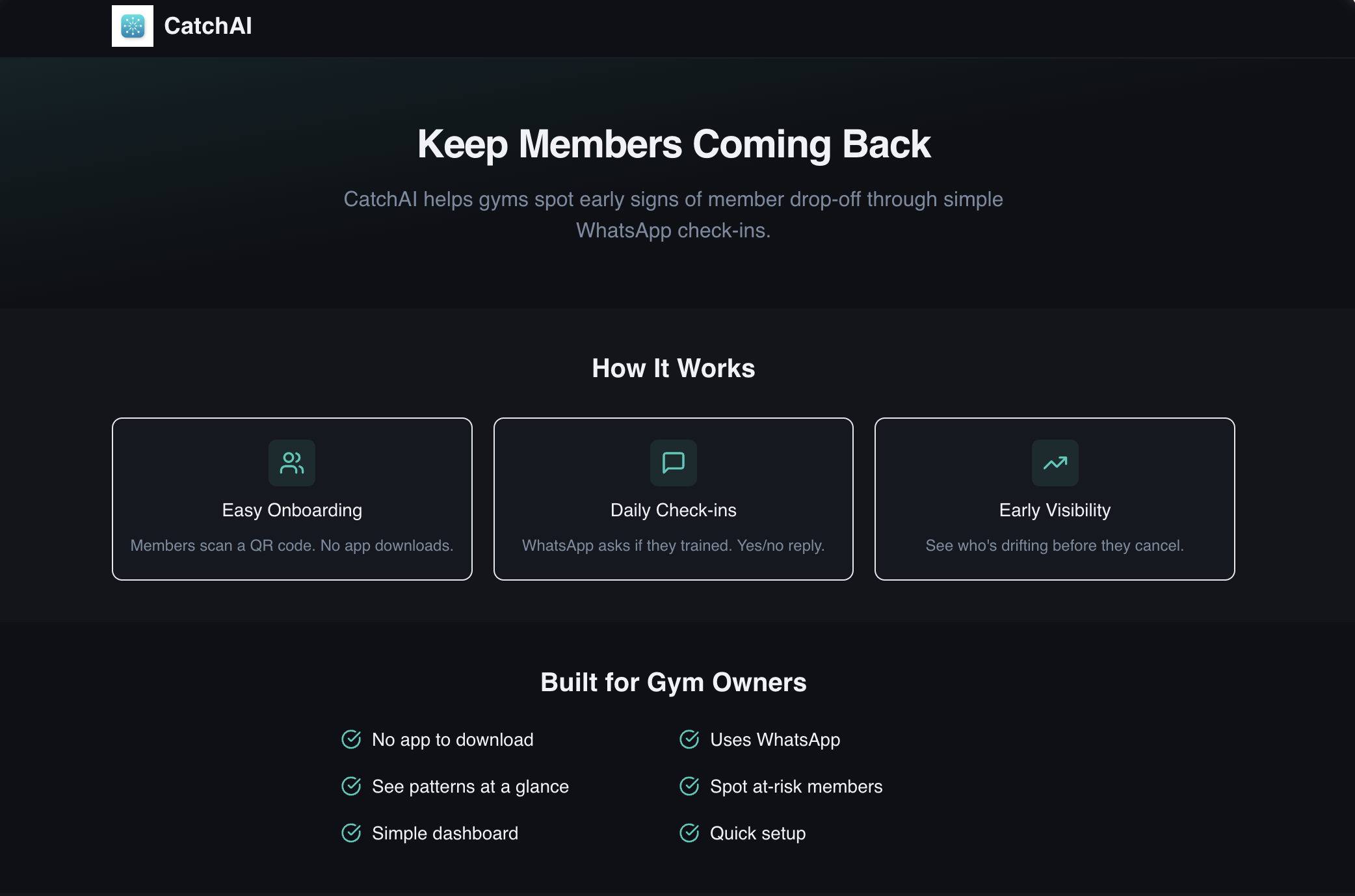Click checkmark icon beside Spot at-risk members
The width and height of the screenshot is (1355, 896).
[689, 786]
